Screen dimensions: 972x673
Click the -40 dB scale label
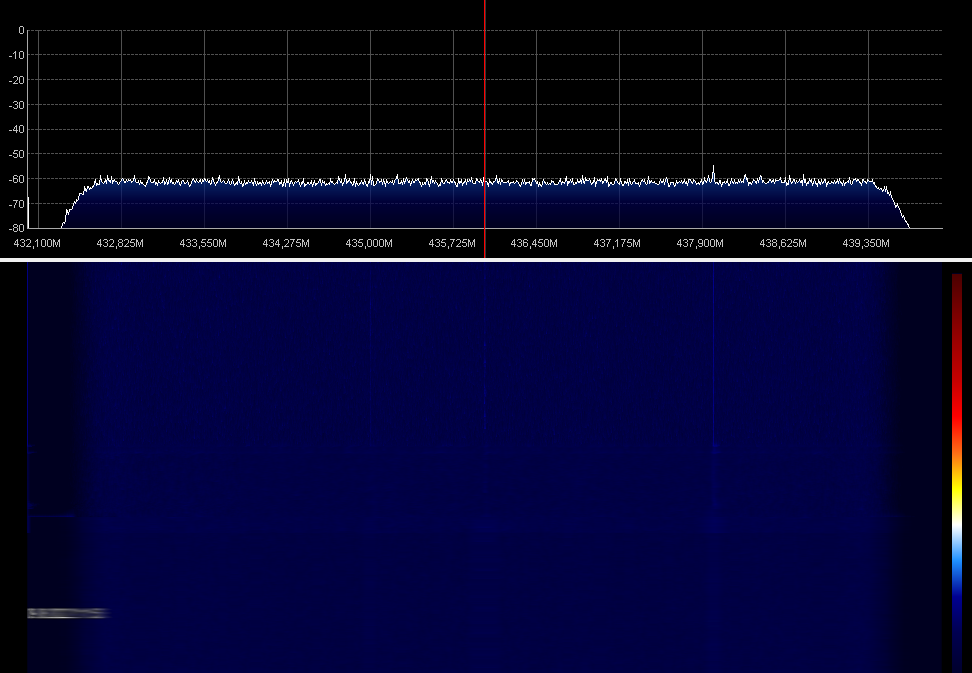click(17, 130)
